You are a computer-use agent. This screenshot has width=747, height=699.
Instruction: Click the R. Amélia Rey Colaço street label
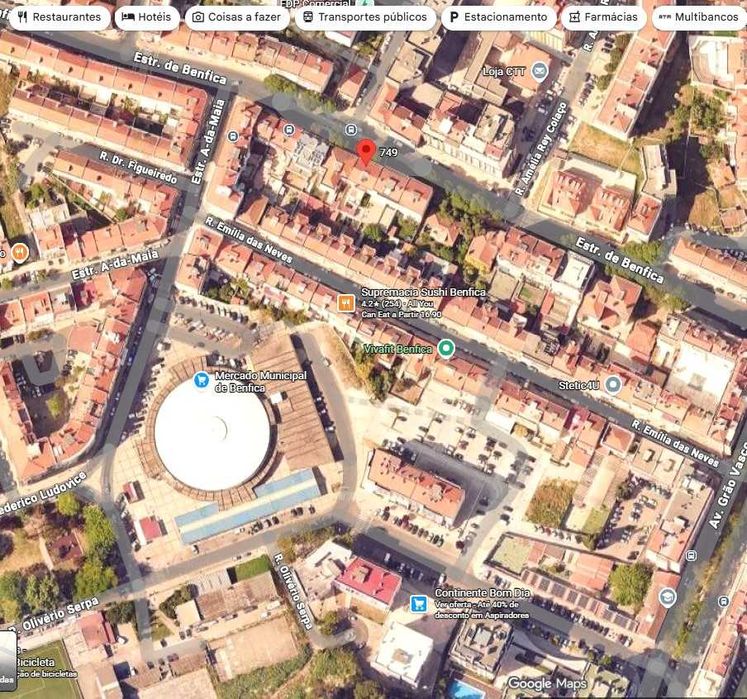(541, 148)
